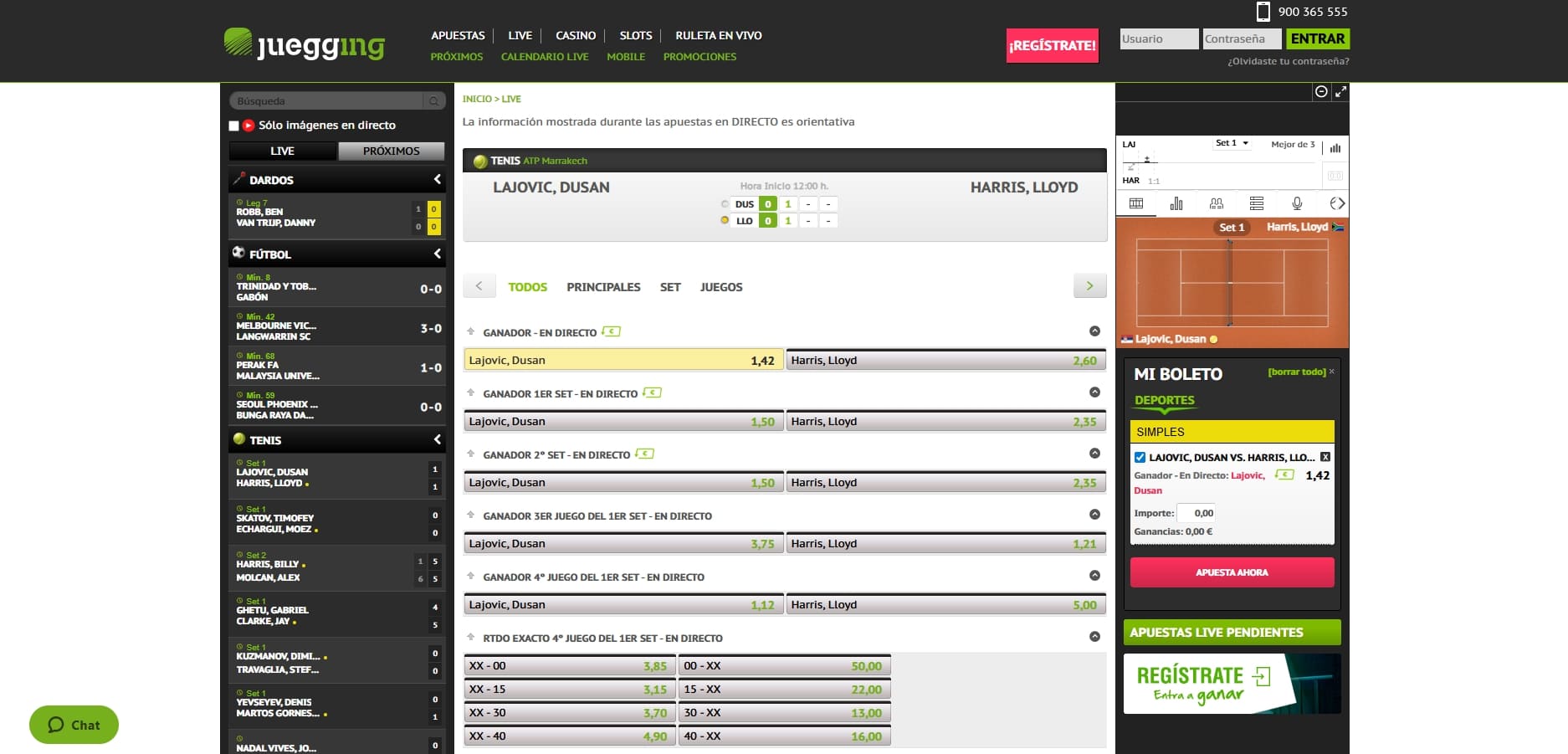Switch to the PRÓXIMOS tab
Image resolution: width=1568 pixels, height=754 pixels.
pyautogui.click(x=391, y=151)
